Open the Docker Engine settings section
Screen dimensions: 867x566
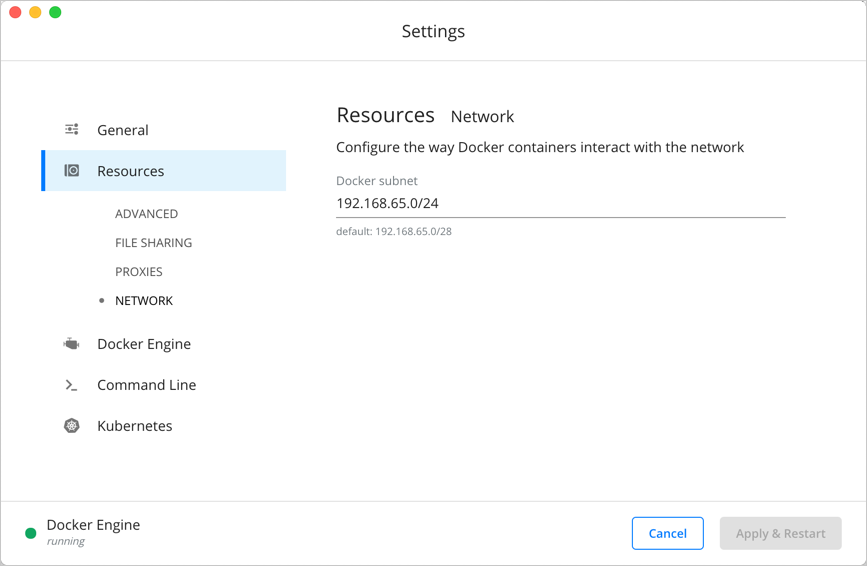pos(144,344)
